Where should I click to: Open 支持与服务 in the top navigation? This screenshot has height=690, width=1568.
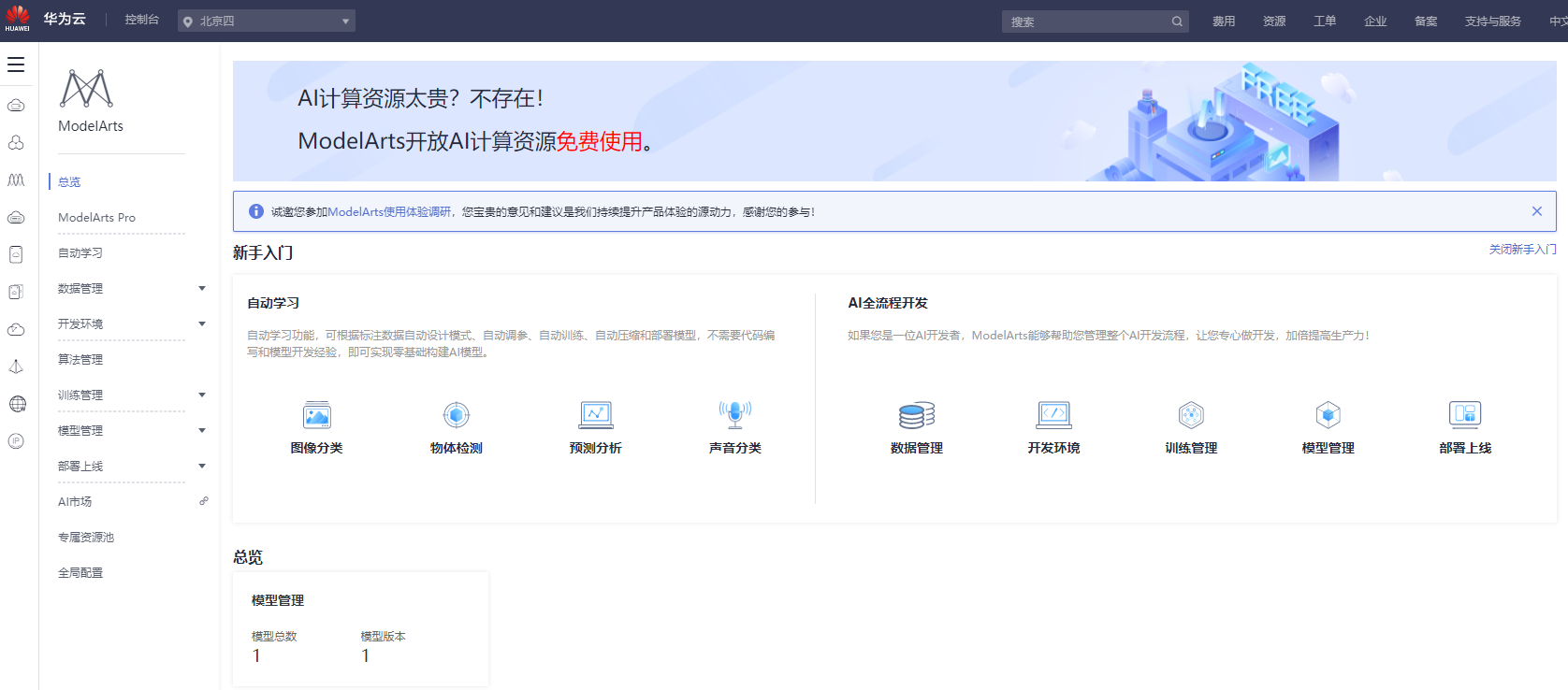pos(1493,22)
